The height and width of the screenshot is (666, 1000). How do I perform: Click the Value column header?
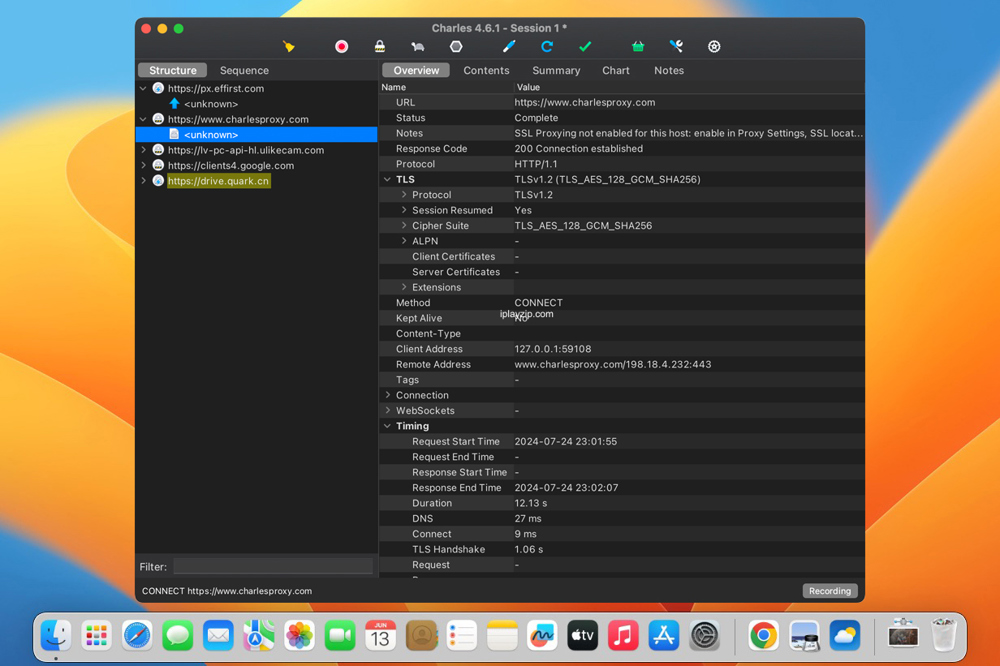pyautogui.click(x=528, y=87)
